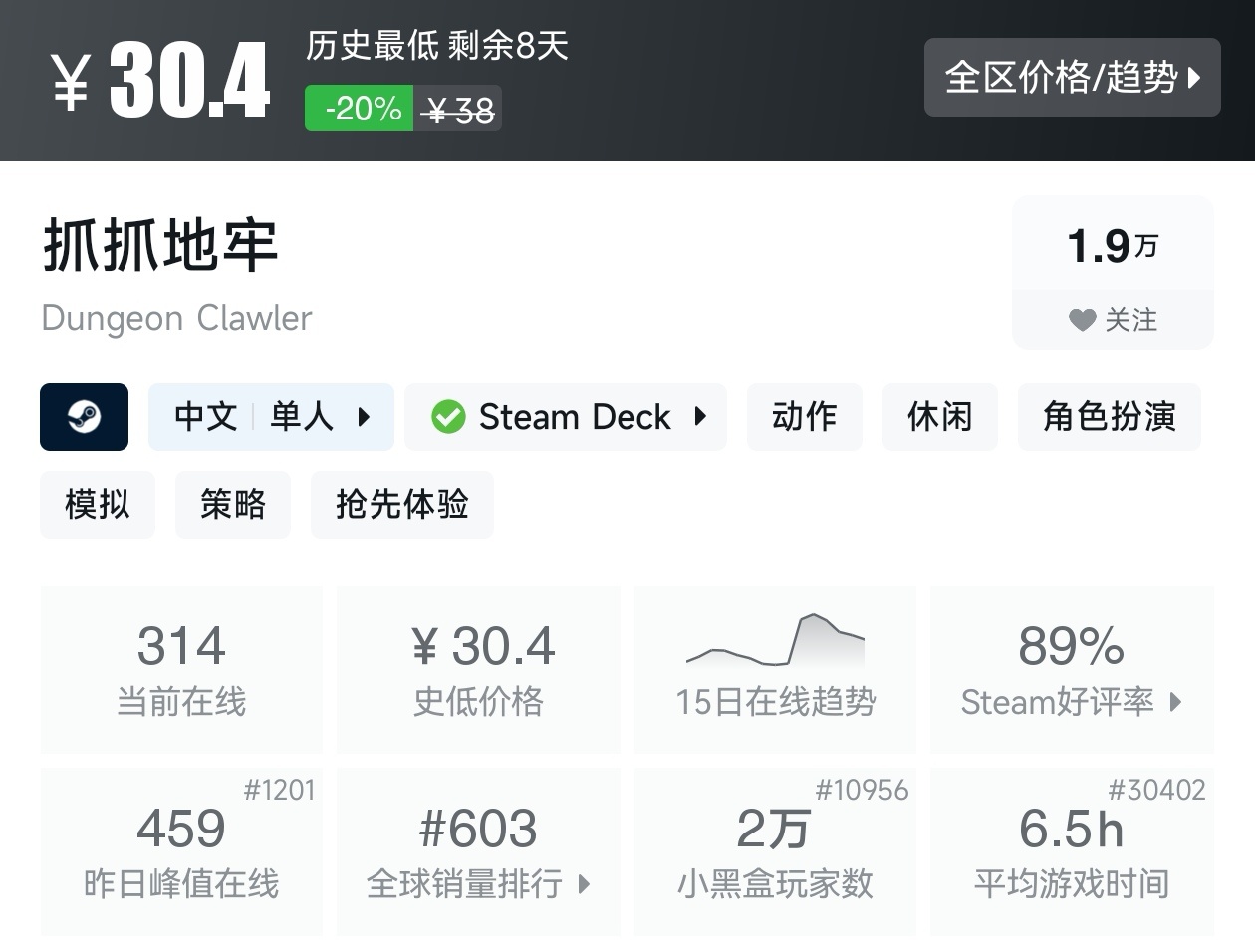Click the 当前在线 314 stat tile
The image size is (1255, 952).
(181, 669)
